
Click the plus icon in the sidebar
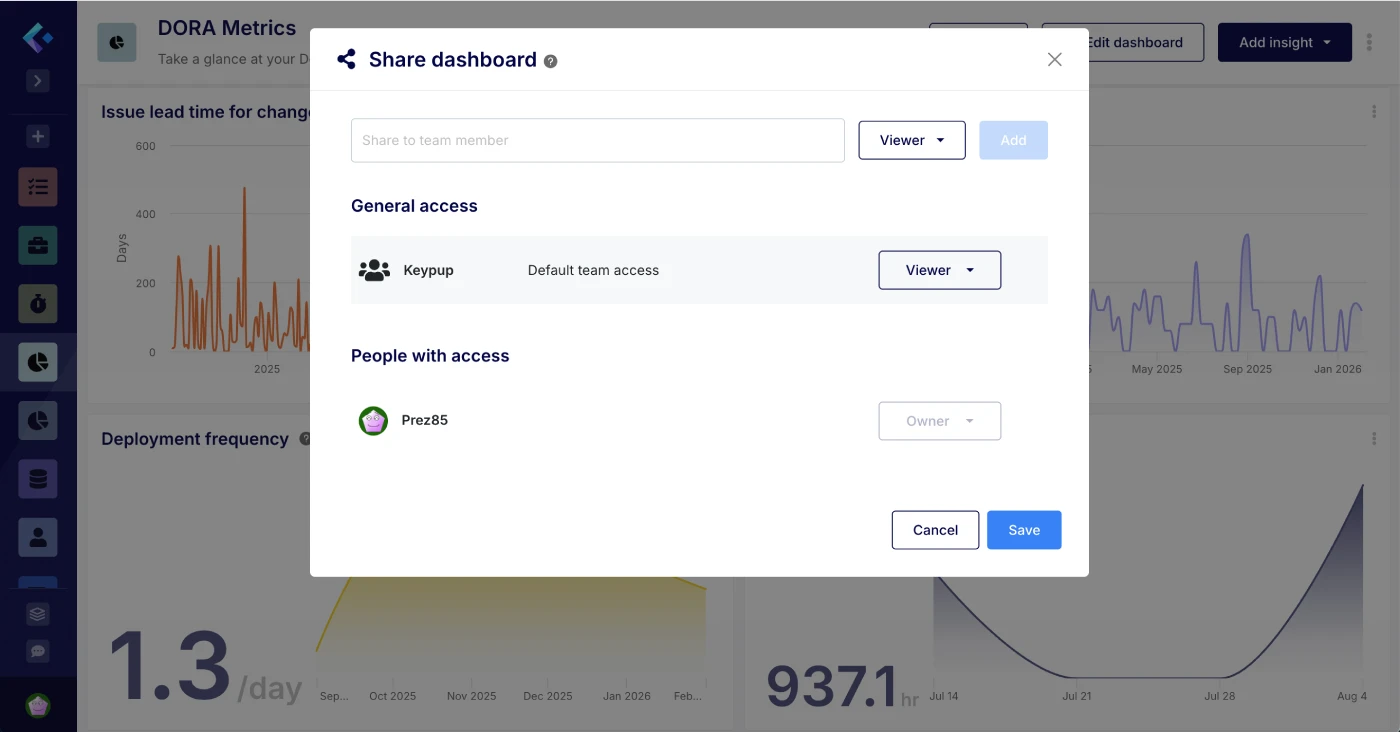coord(38,136)
